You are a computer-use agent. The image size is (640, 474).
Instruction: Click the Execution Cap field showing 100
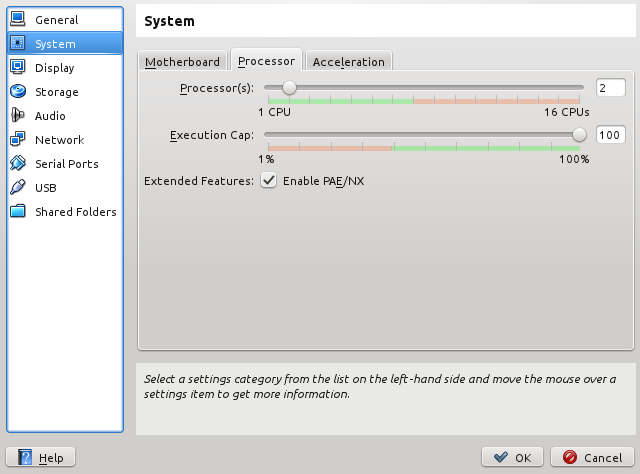[x=611, y=135]
